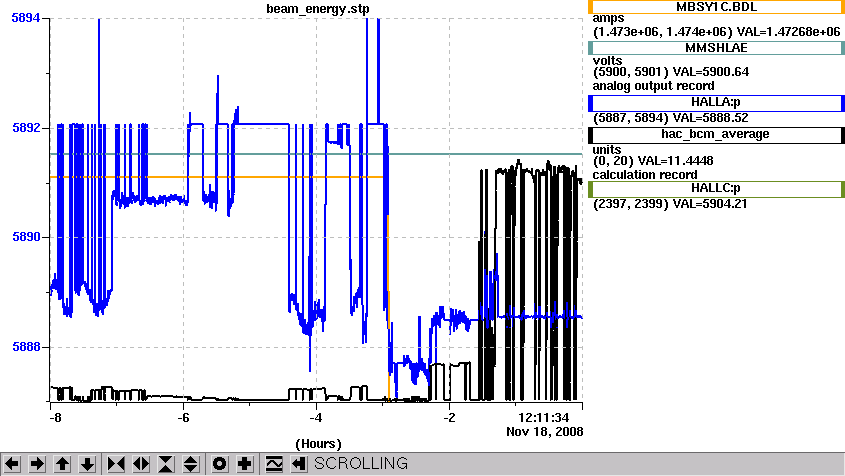
Task: Pan the plot left with the left arrow
Action: point(12,464)
